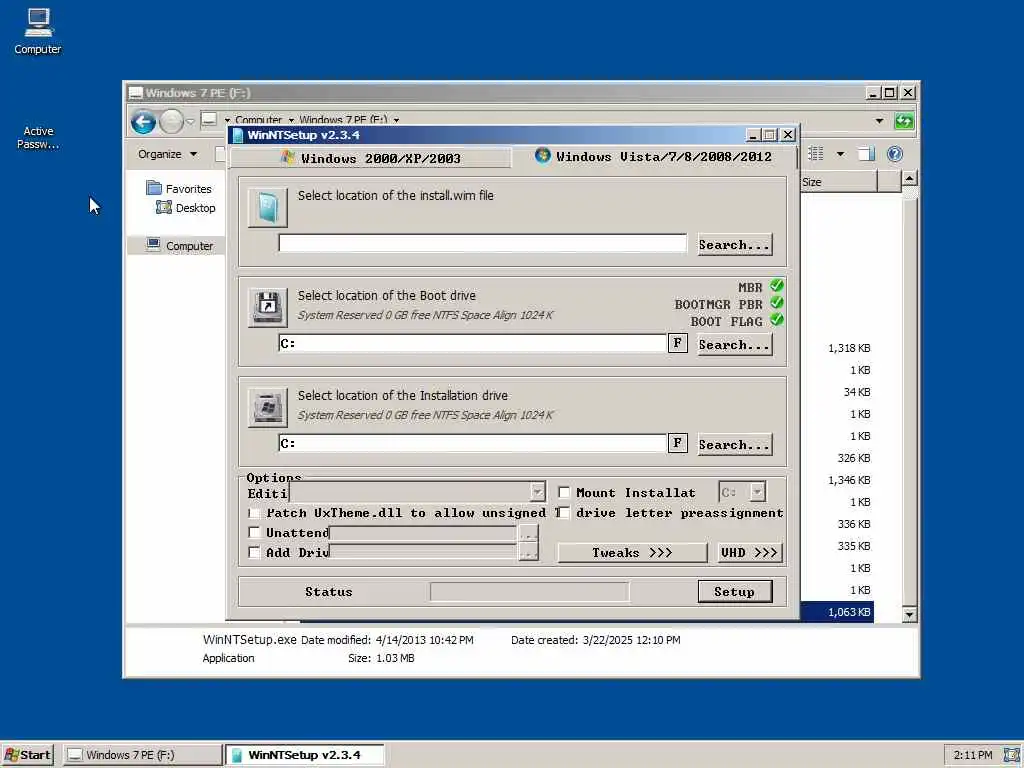
Task: Click the BOOTMGR PBR green check
Action: pyautogui.click(x=776, y=303)
